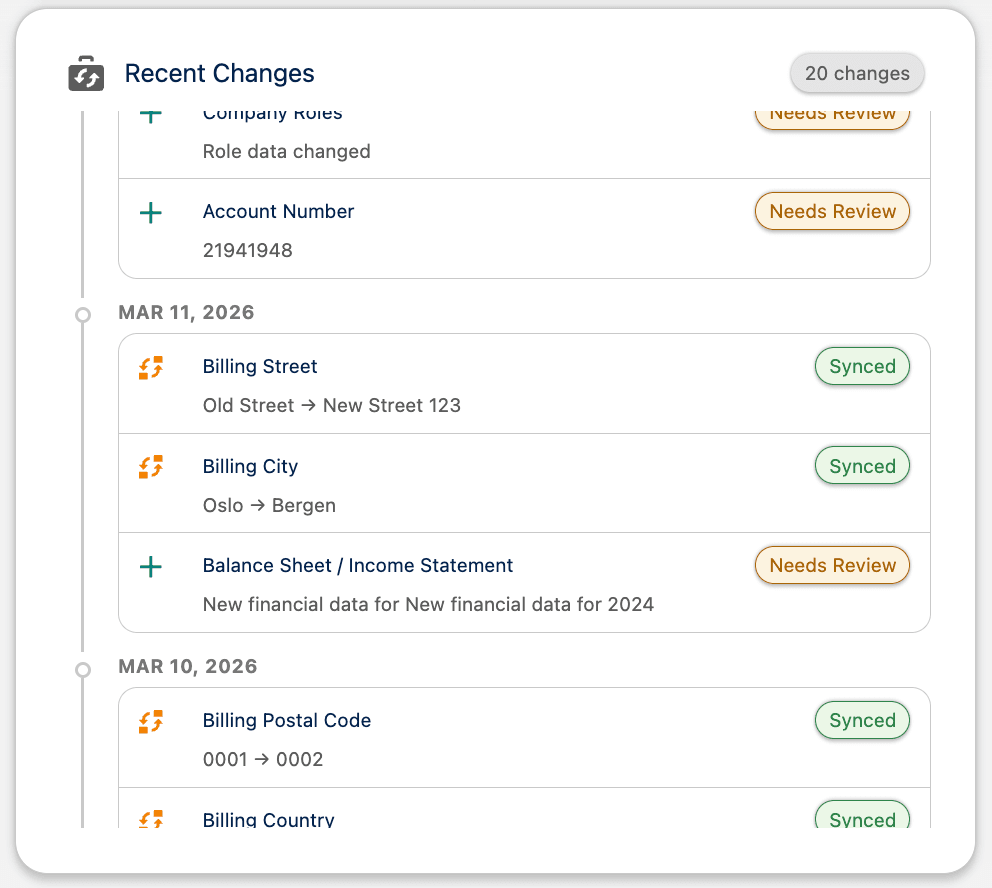Click the sync icon beside Billing City

pos(150,466)
